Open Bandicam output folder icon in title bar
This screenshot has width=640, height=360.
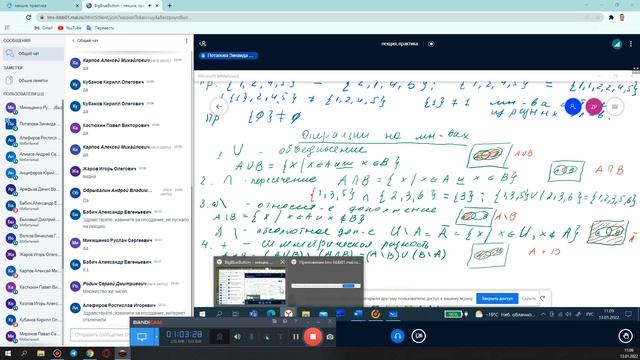274,322
